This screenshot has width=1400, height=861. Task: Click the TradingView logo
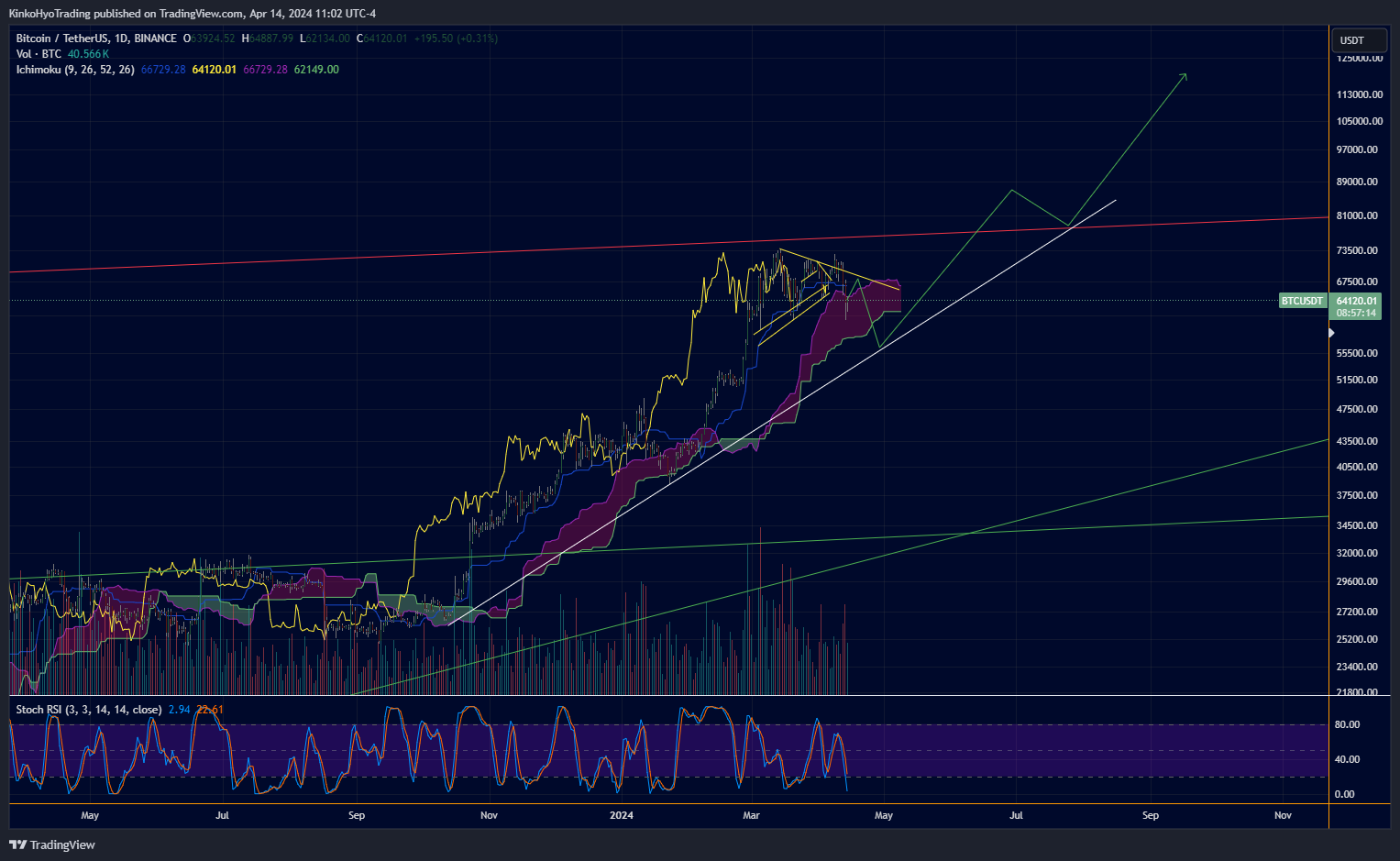click(52, 844)
